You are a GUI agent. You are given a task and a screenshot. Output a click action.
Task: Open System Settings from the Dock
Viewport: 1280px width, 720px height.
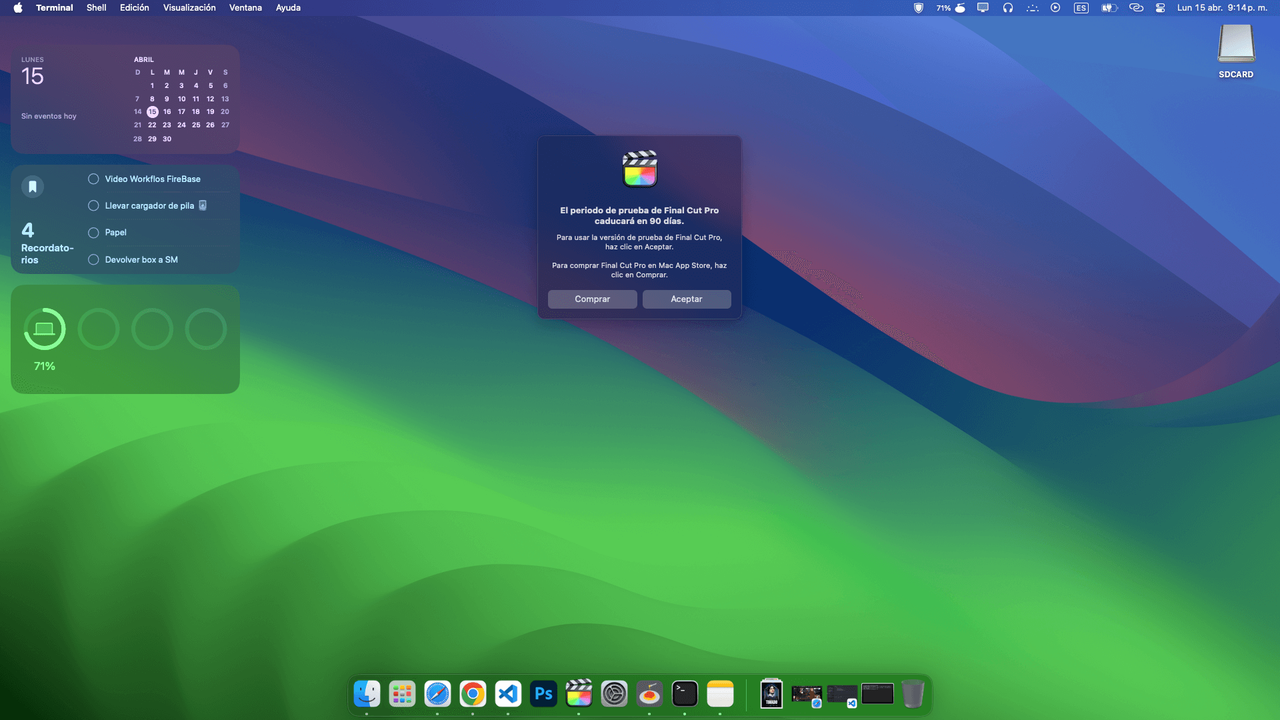tap(613, 693)
